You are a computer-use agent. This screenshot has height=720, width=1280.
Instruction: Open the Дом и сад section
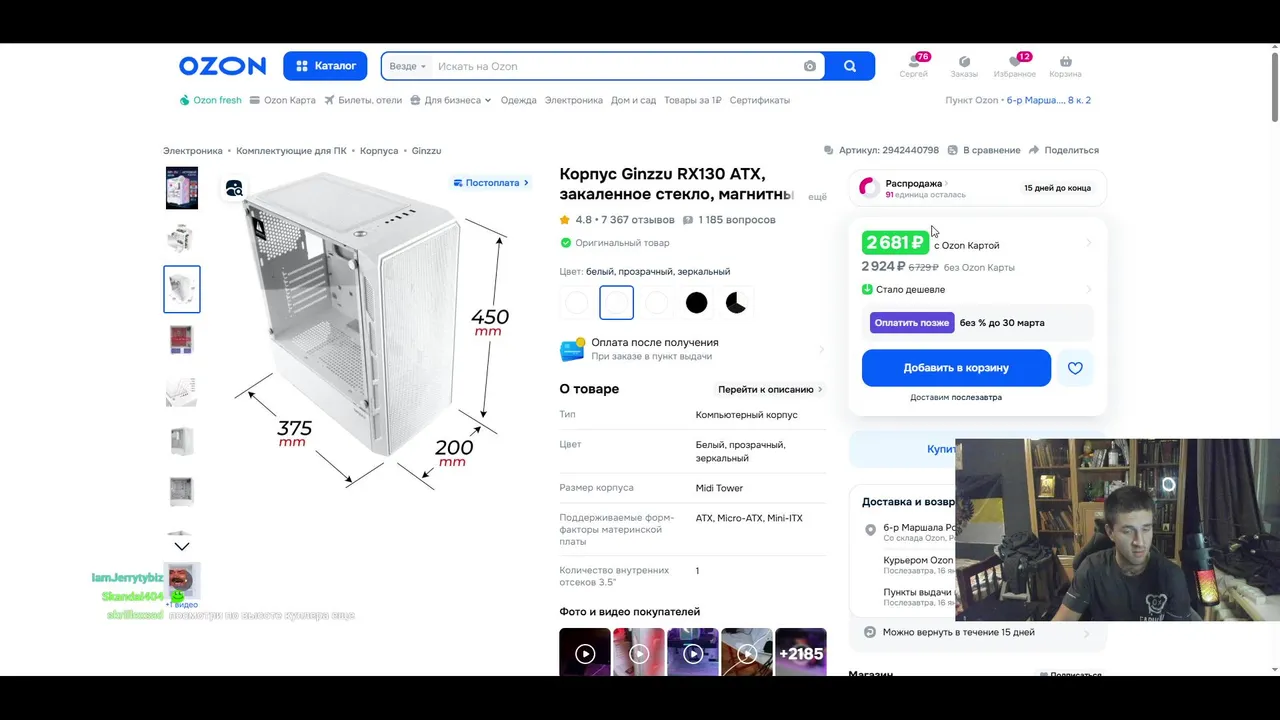point(633,100)
